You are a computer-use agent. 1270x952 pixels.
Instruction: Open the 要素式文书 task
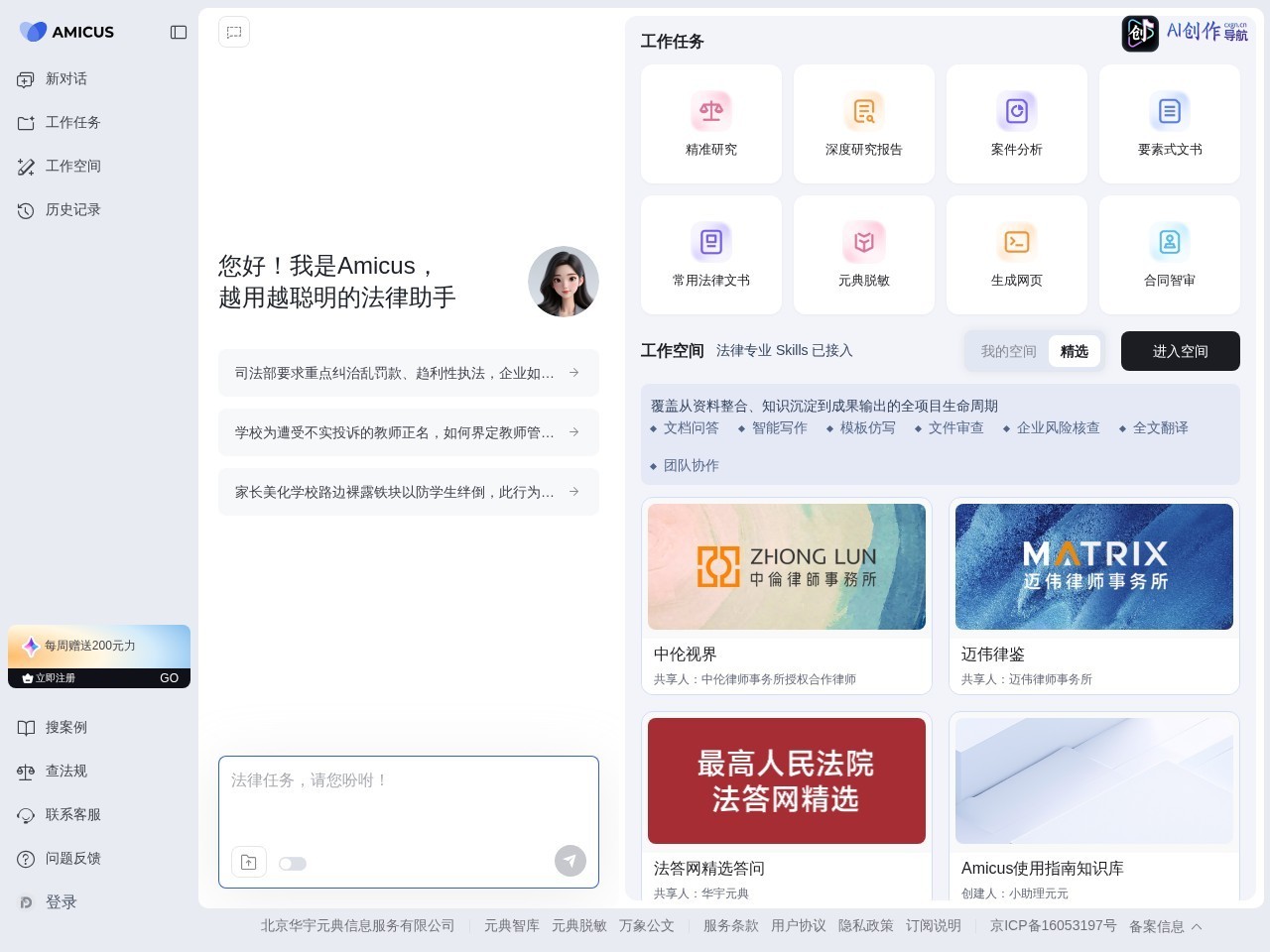pyautogui.click(x=1170, y=124)
